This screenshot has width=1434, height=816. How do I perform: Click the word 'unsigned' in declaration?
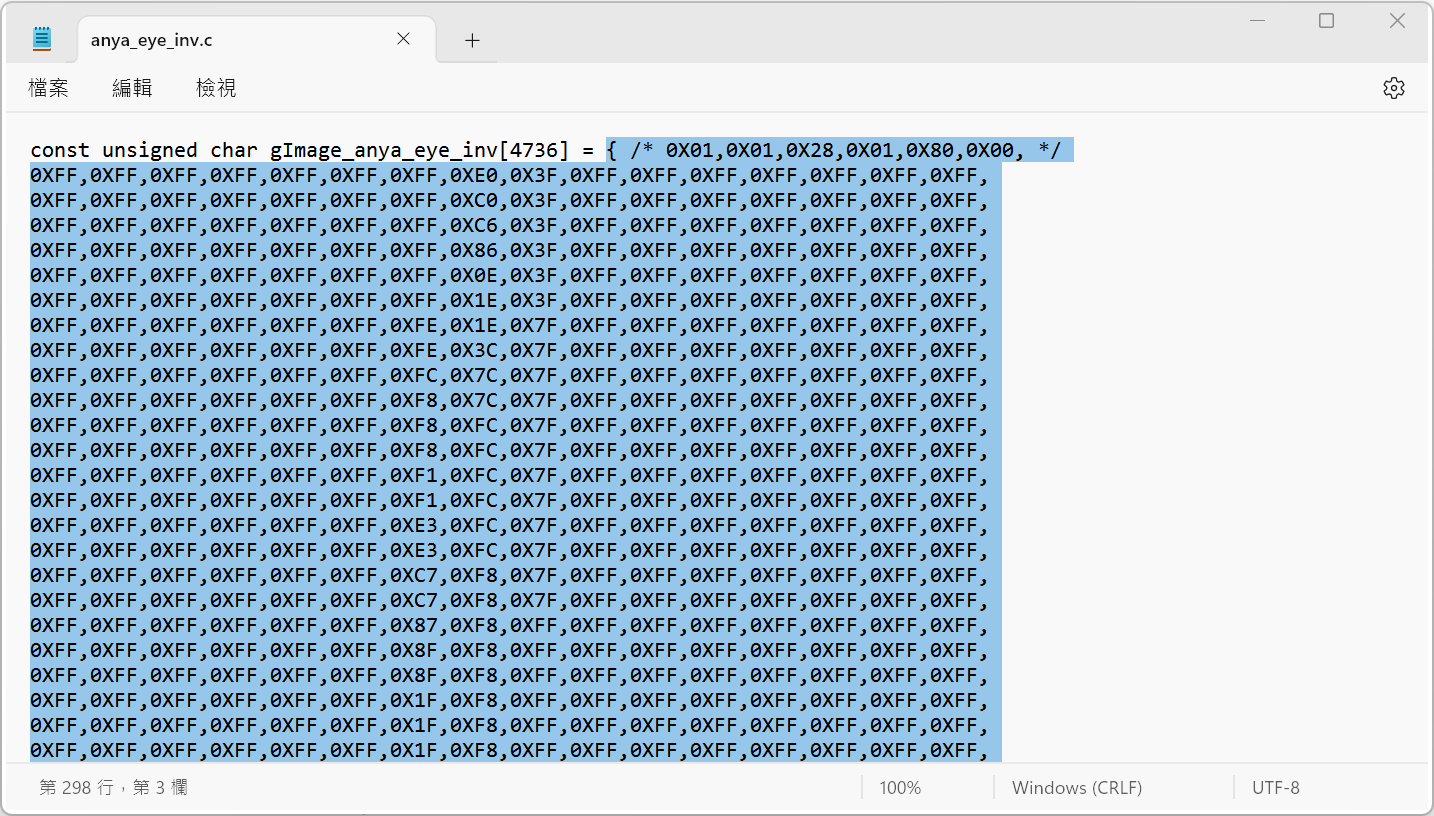pos(150,150)
